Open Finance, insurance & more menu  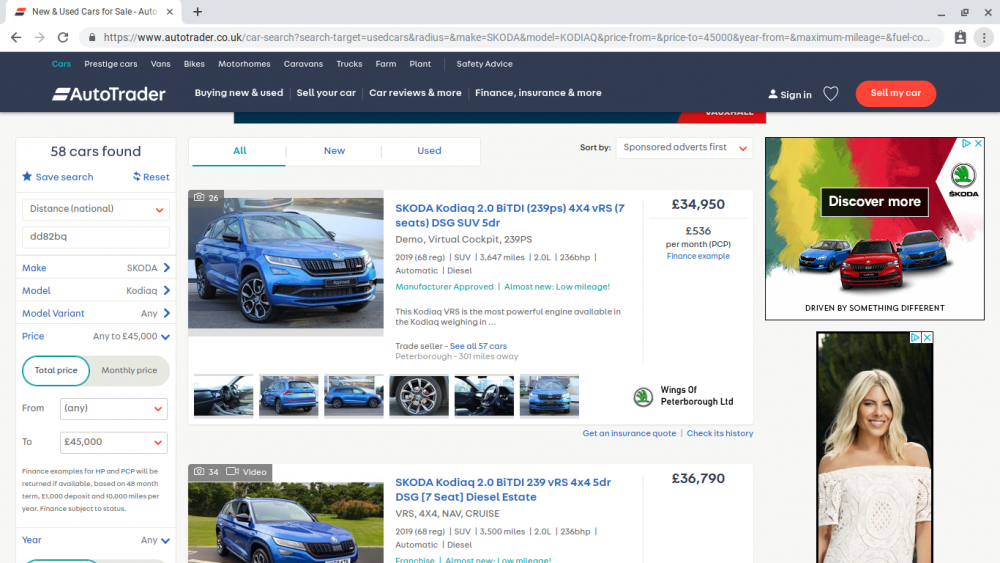click(538, 93)
